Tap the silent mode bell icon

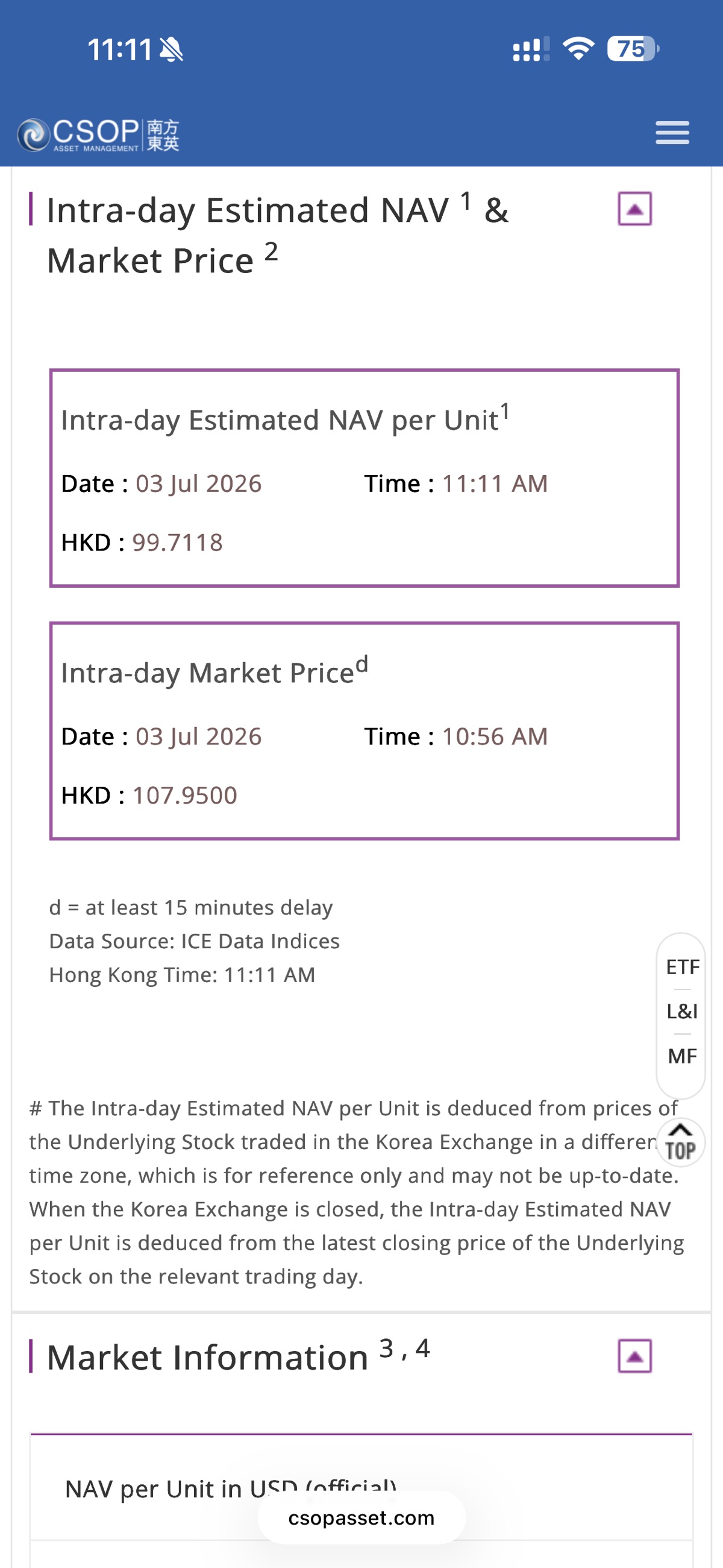[171, 49]
